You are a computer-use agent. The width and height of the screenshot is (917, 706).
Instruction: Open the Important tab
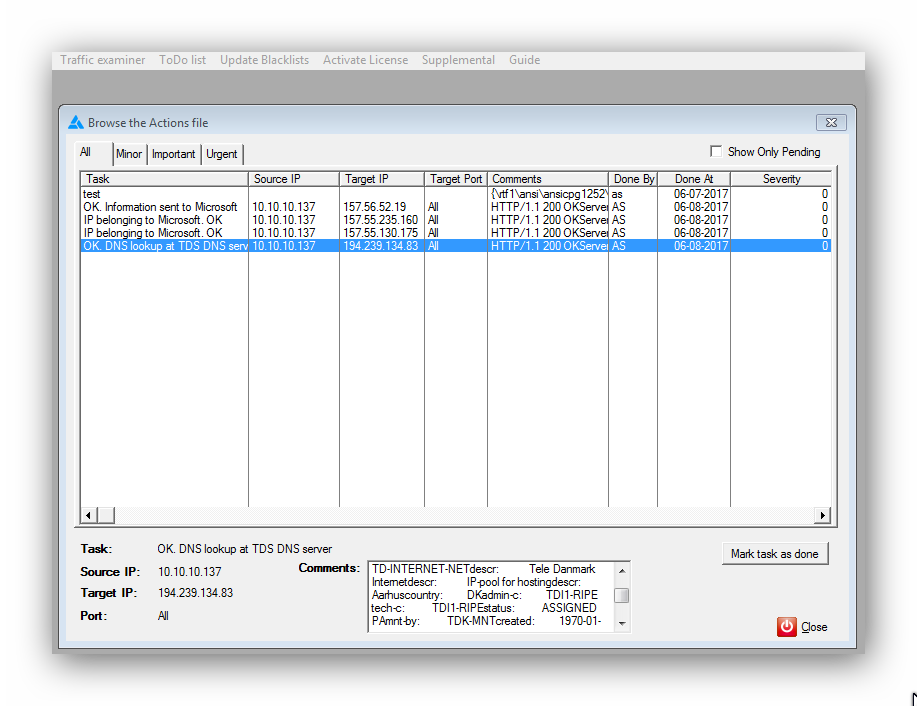[174, 154]
